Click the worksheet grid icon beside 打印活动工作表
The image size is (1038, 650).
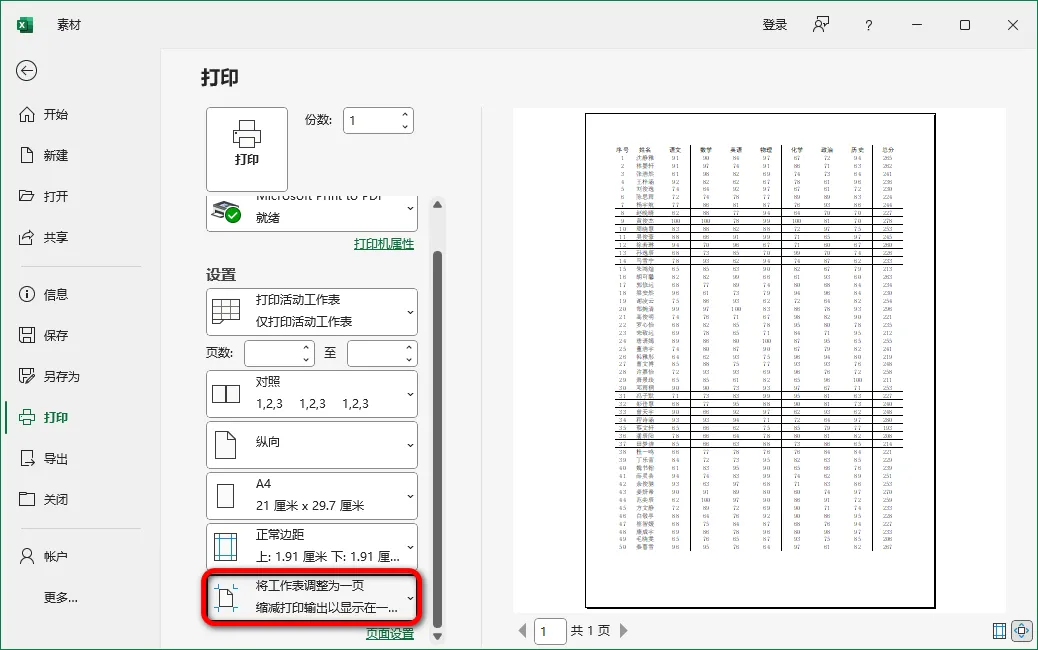[226, 310]
